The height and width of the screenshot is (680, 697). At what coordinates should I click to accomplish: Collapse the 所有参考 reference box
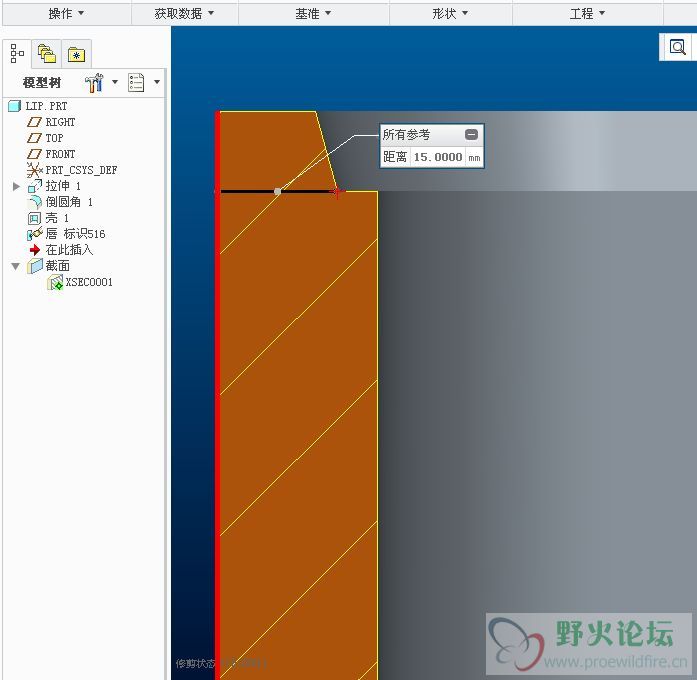coord(471,134)
